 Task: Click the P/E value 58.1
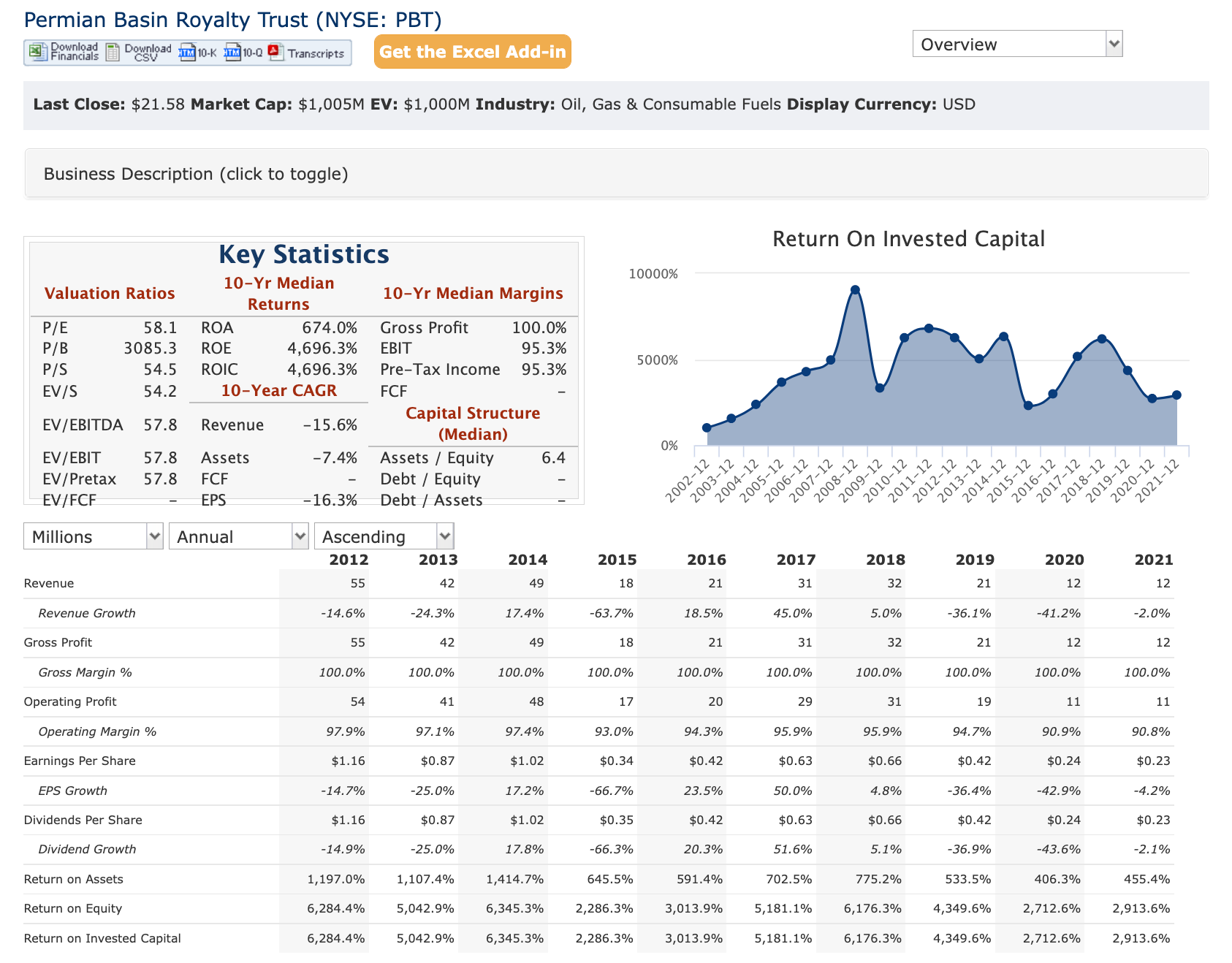pos(159,328)
